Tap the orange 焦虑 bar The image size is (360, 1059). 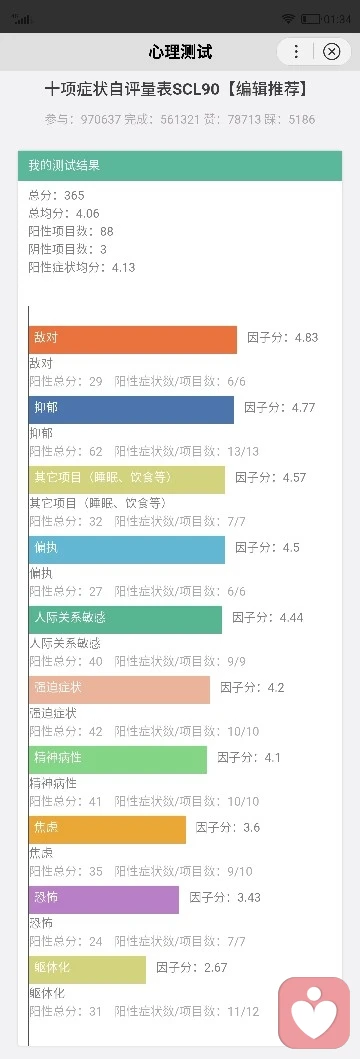pyautogui.click(x=107, y=829)
